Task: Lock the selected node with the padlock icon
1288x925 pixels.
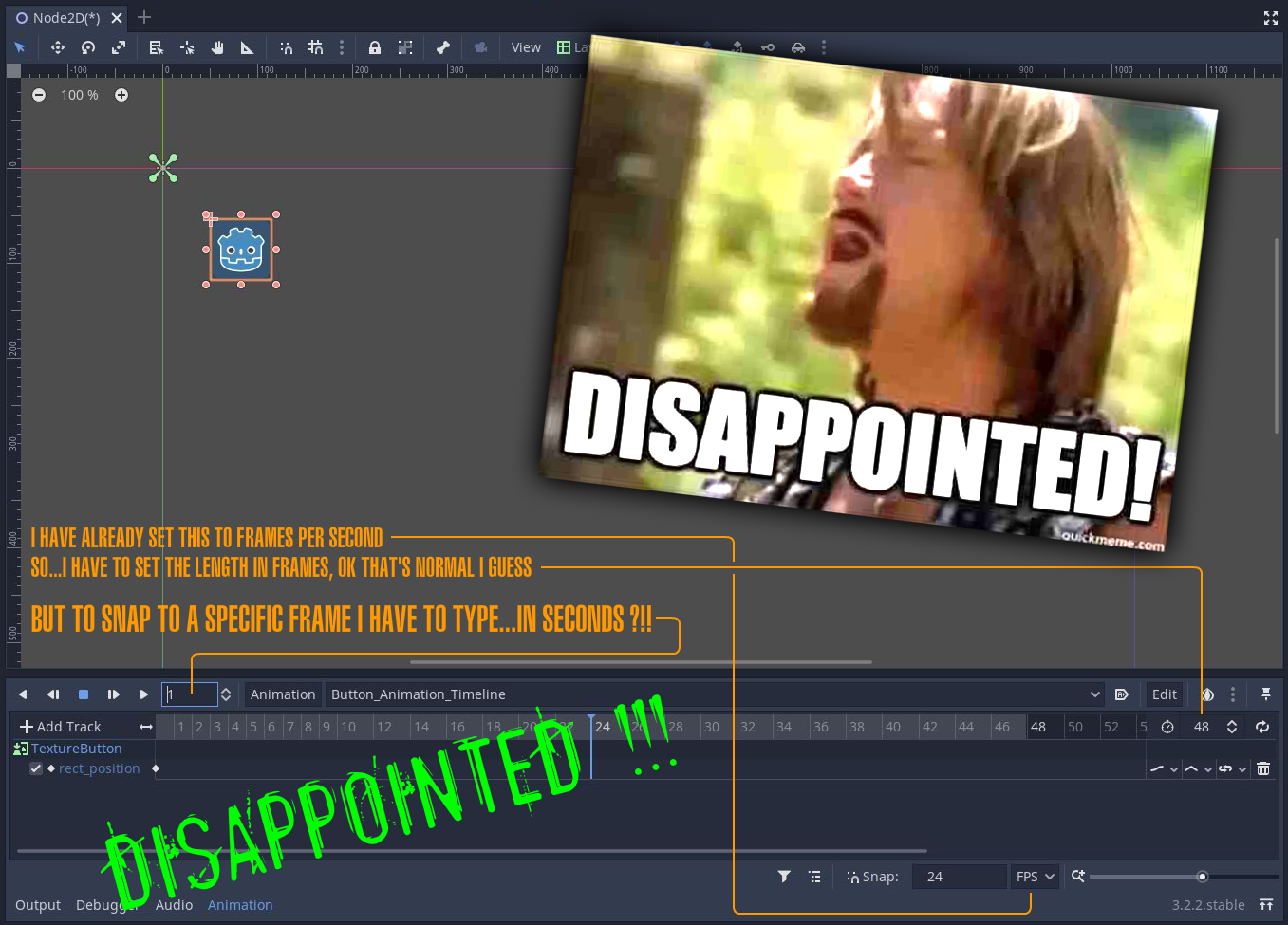Action: (375, 46)
